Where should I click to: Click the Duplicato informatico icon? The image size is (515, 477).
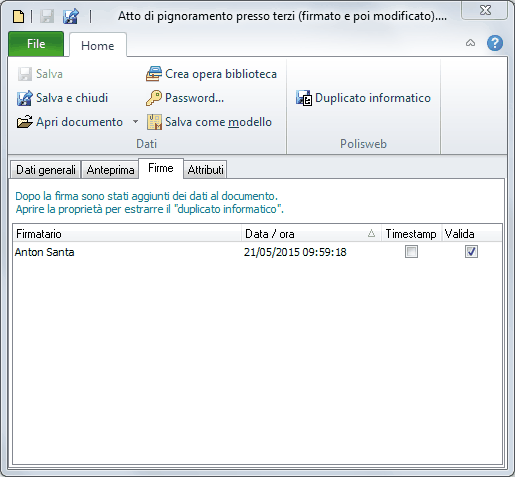tap(304, 98)
